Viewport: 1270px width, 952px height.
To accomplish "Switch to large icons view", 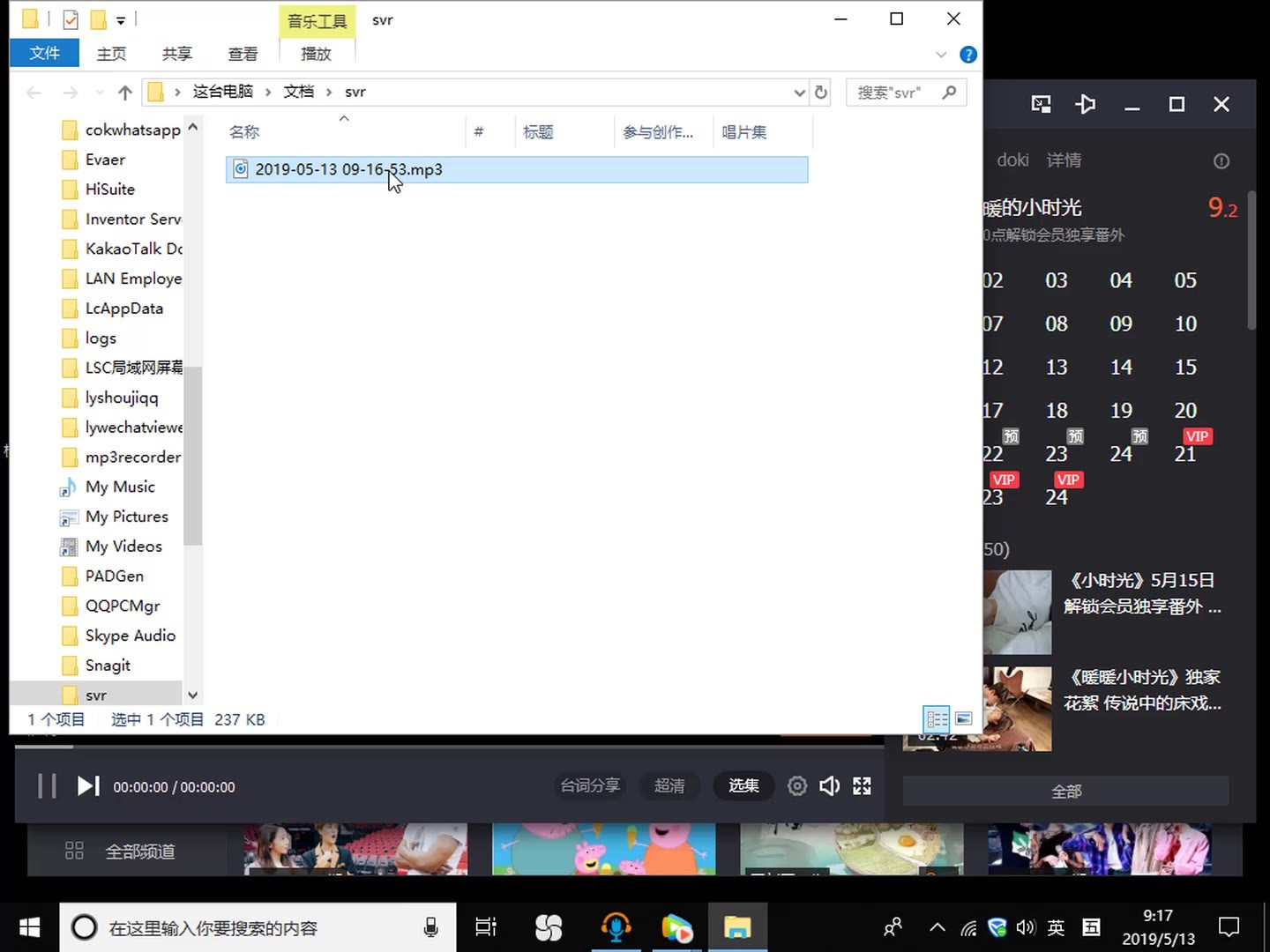I will pos(964,719).
